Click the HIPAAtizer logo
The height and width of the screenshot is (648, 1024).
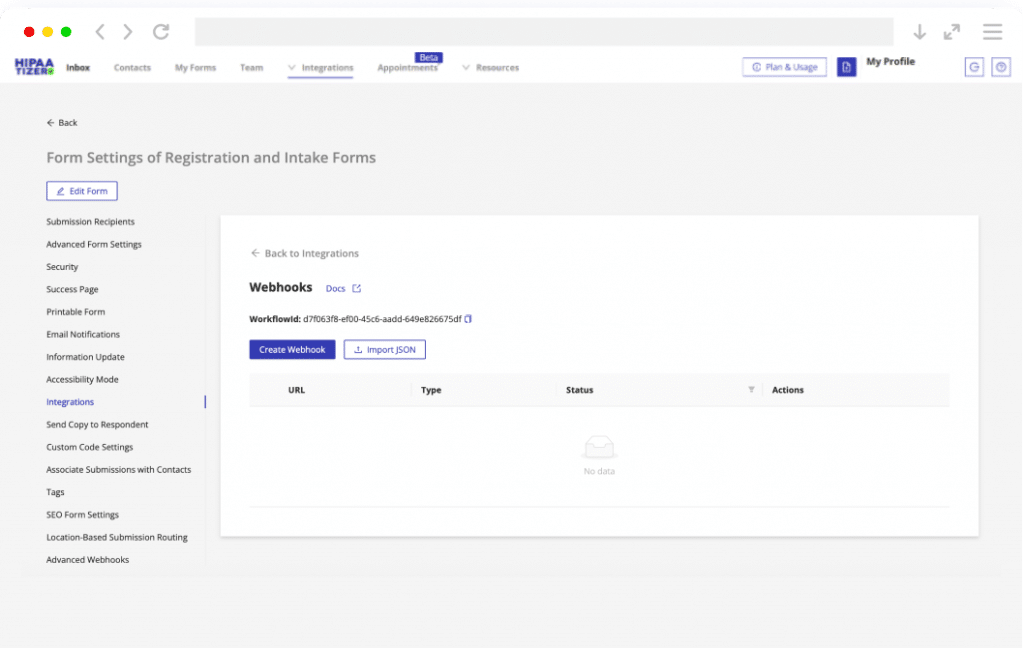click(35, 67)
